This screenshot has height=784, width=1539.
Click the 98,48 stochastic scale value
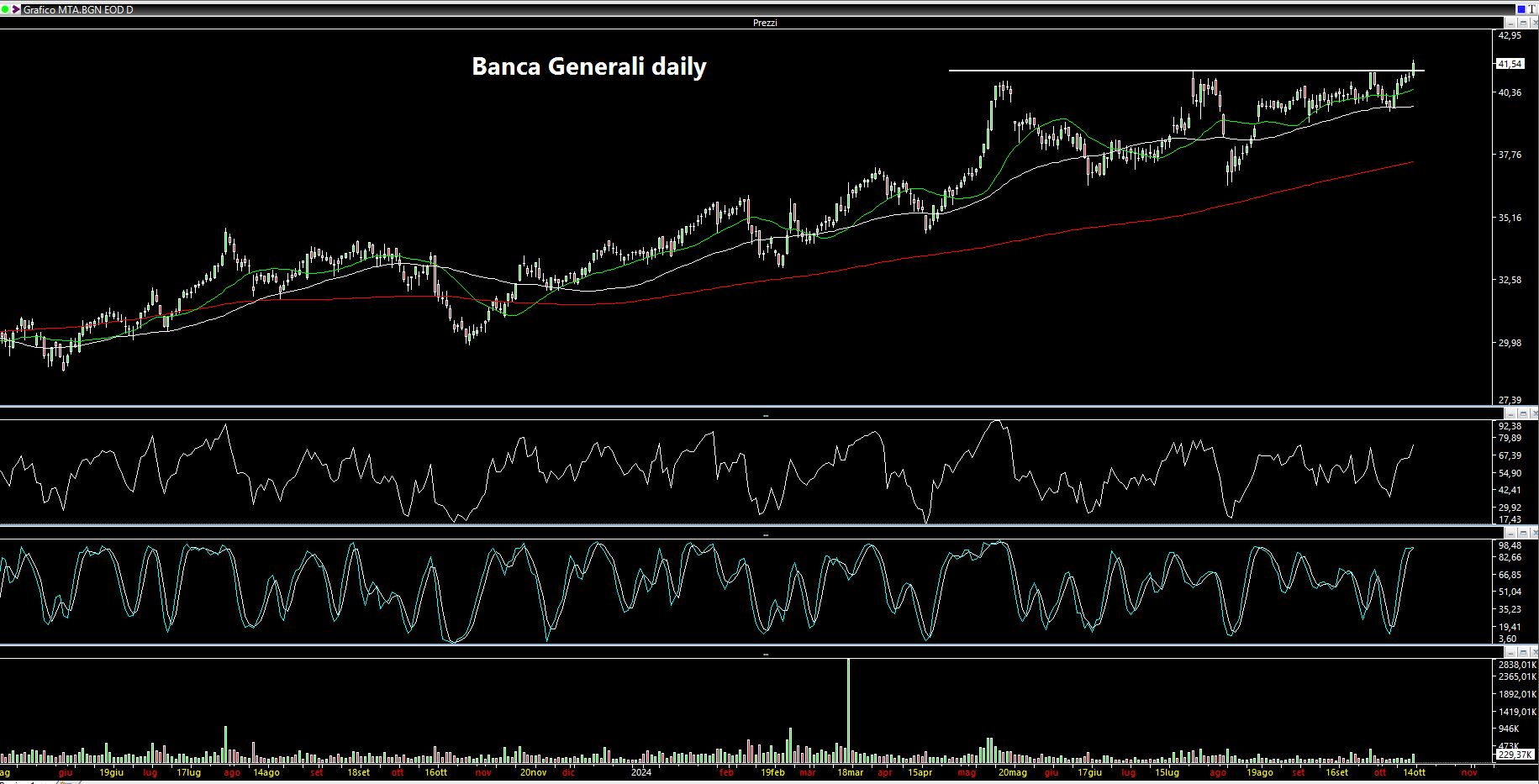[x=1510, y=545]
